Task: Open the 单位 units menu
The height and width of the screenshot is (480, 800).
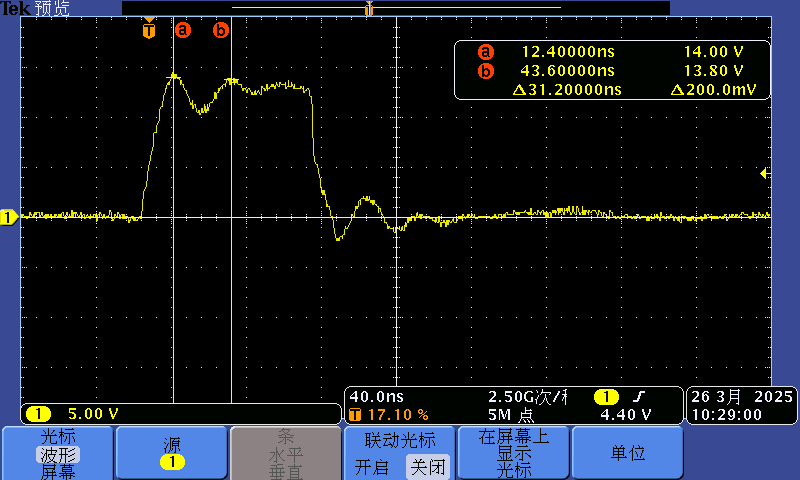Action: pos(627,453)
